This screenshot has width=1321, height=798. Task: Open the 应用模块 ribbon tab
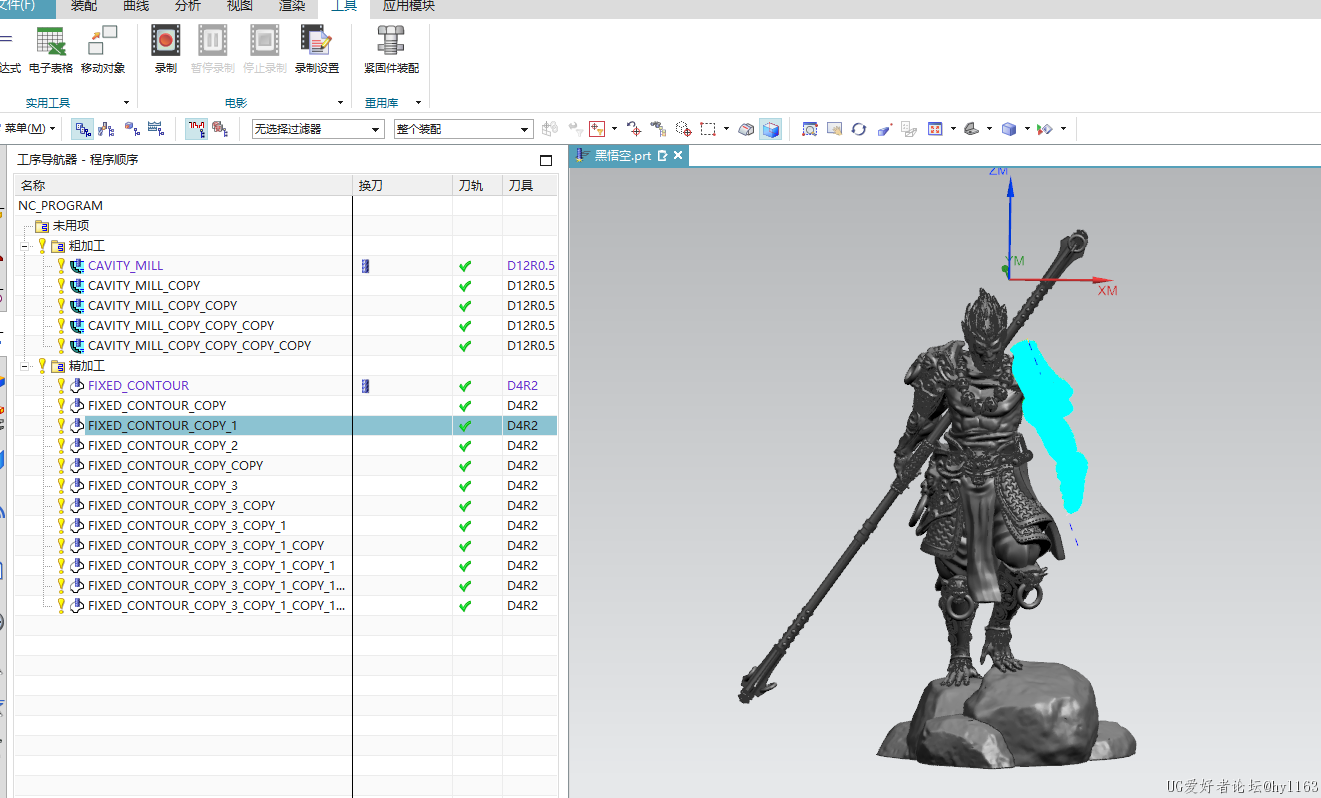point(409,7)
